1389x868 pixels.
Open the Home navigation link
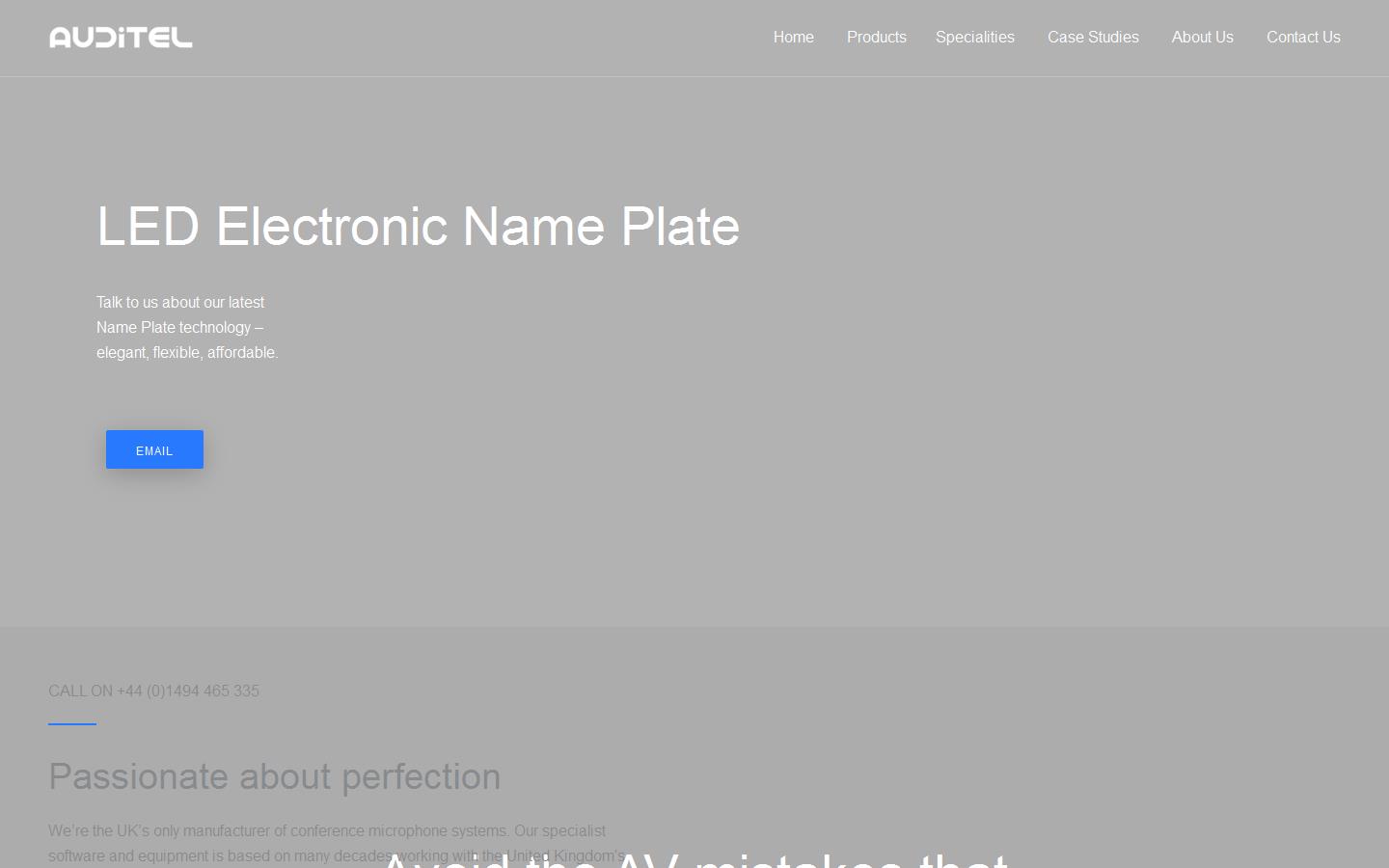click(793, 37)
